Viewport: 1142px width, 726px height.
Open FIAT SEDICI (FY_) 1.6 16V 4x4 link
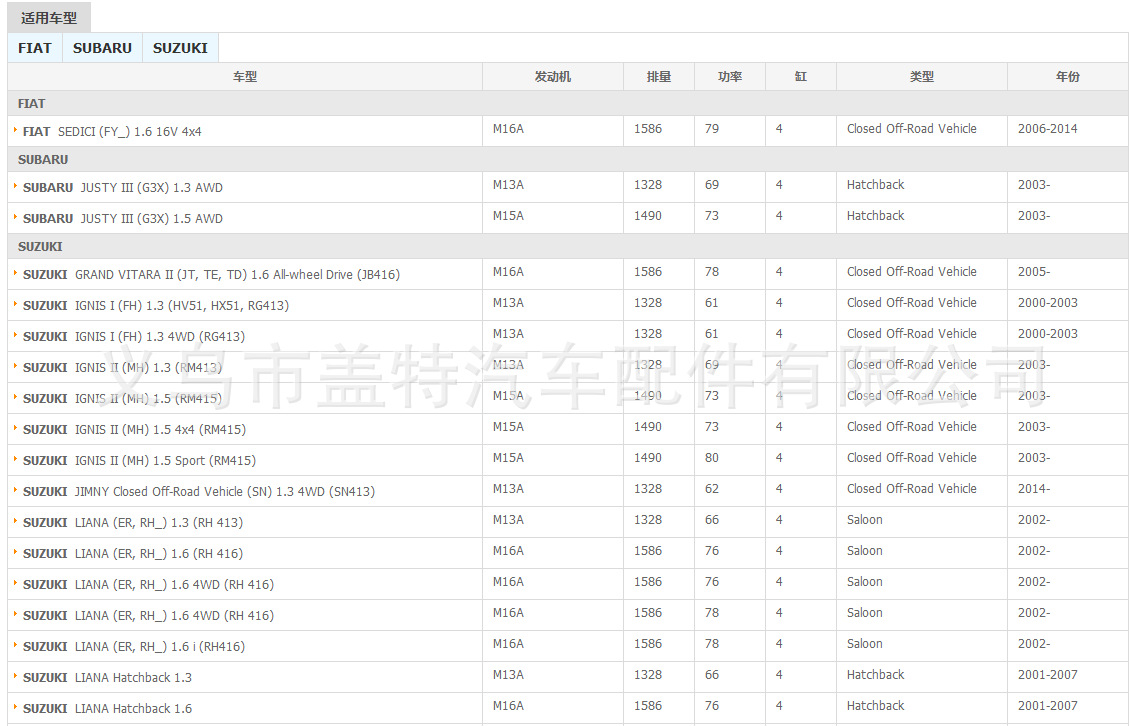point(112,132)
